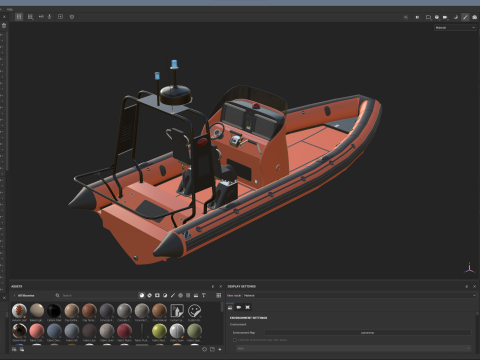480x360 pixels.
Task: Click the XYZ axis gizmo in viewport
Action: (469, 269)
